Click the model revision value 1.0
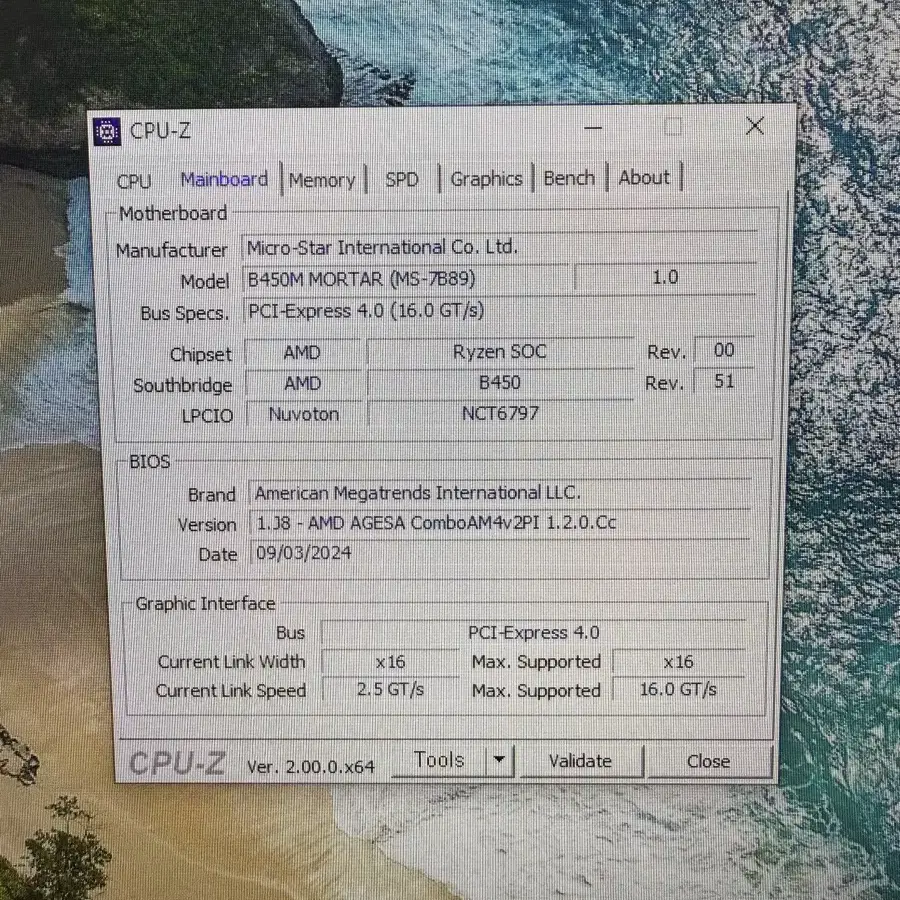900x900 pixels. click(x=665, y=278)
